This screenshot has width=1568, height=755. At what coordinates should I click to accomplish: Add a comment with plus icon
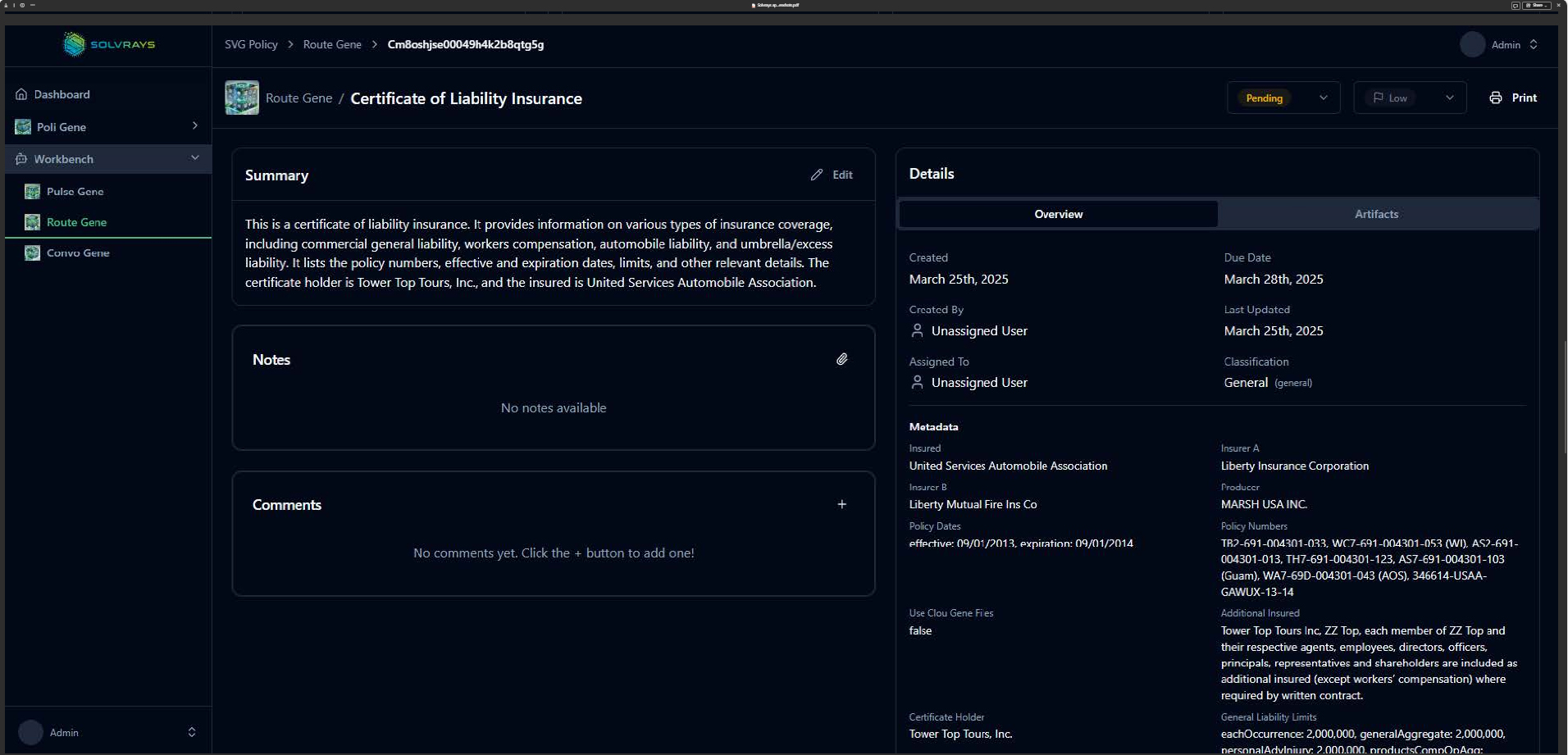tap(842, 504)
